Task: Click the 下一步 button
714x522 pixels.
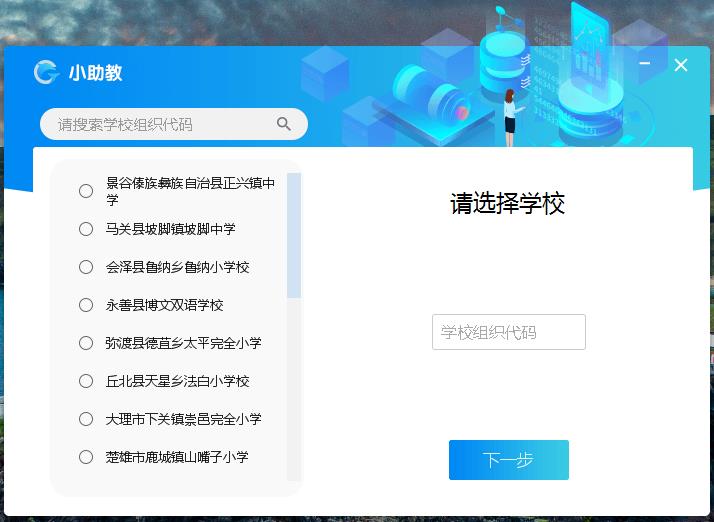Action: click(509, 460)
